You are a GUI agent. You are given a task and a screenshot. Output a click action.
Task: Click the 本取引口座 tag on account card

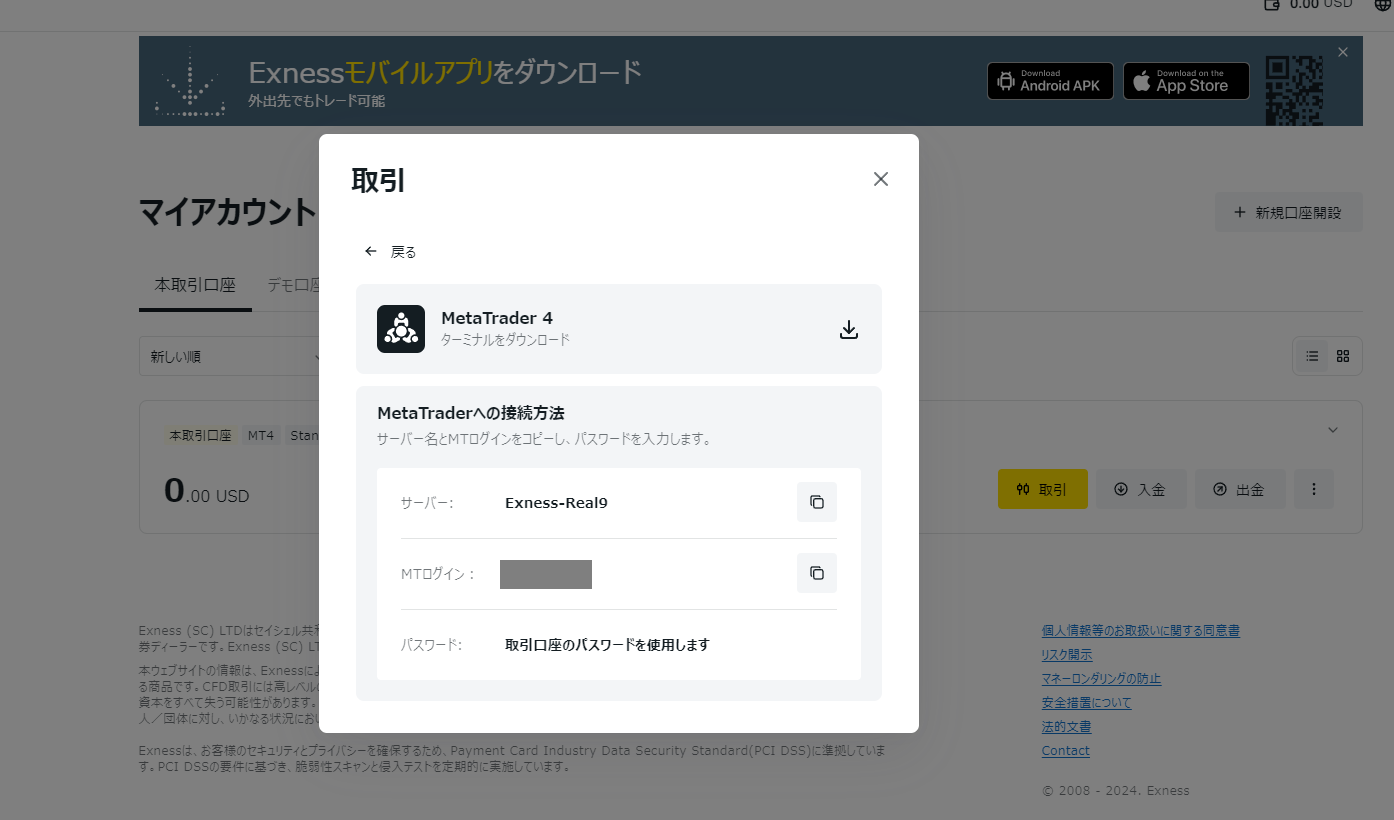[200, 436]
